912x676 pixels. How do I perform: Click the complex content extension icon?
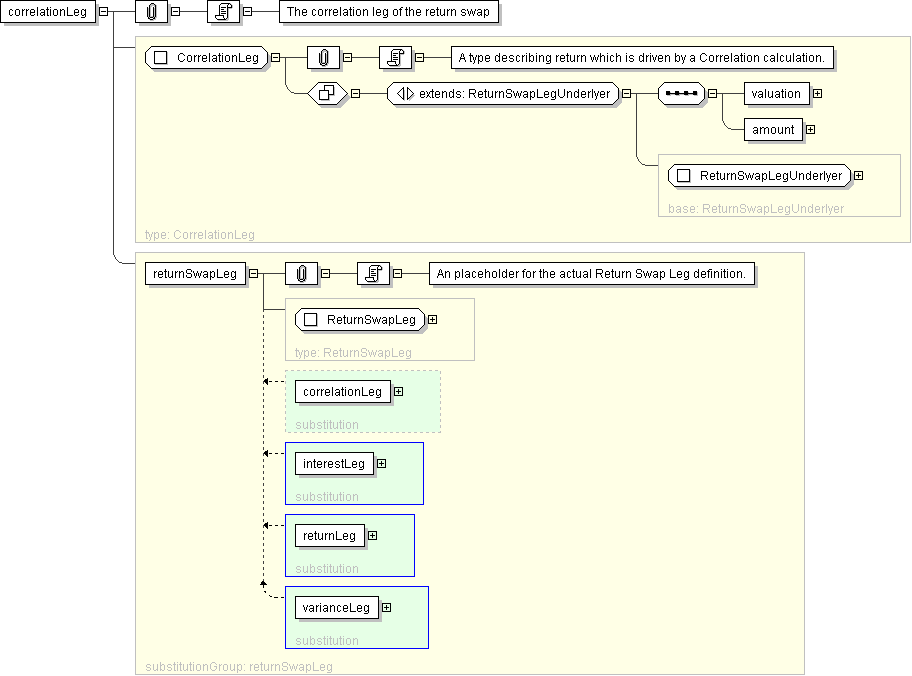tap(326, 94)
